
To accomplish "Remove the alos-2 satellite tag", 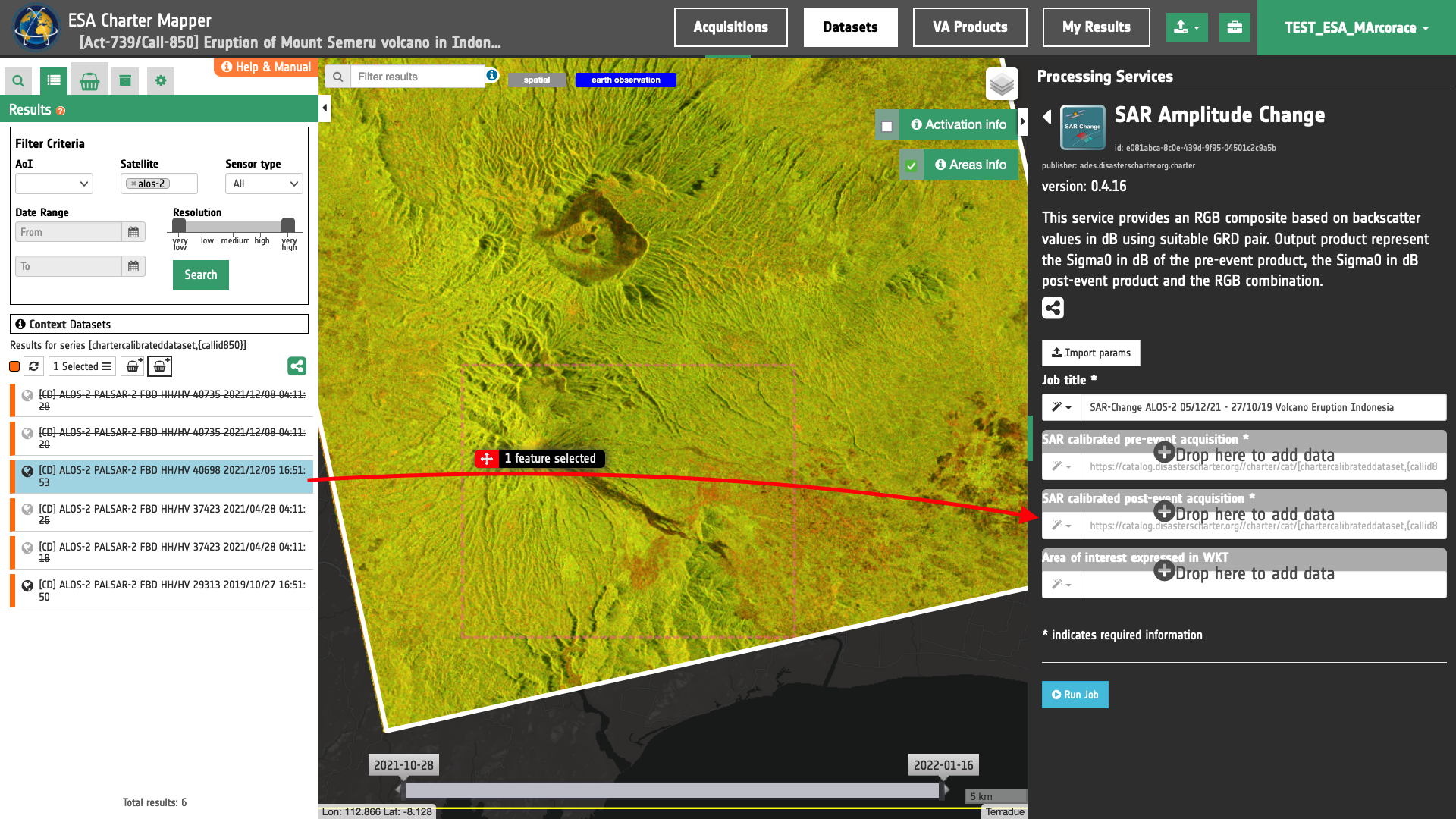I will [133, 184].
